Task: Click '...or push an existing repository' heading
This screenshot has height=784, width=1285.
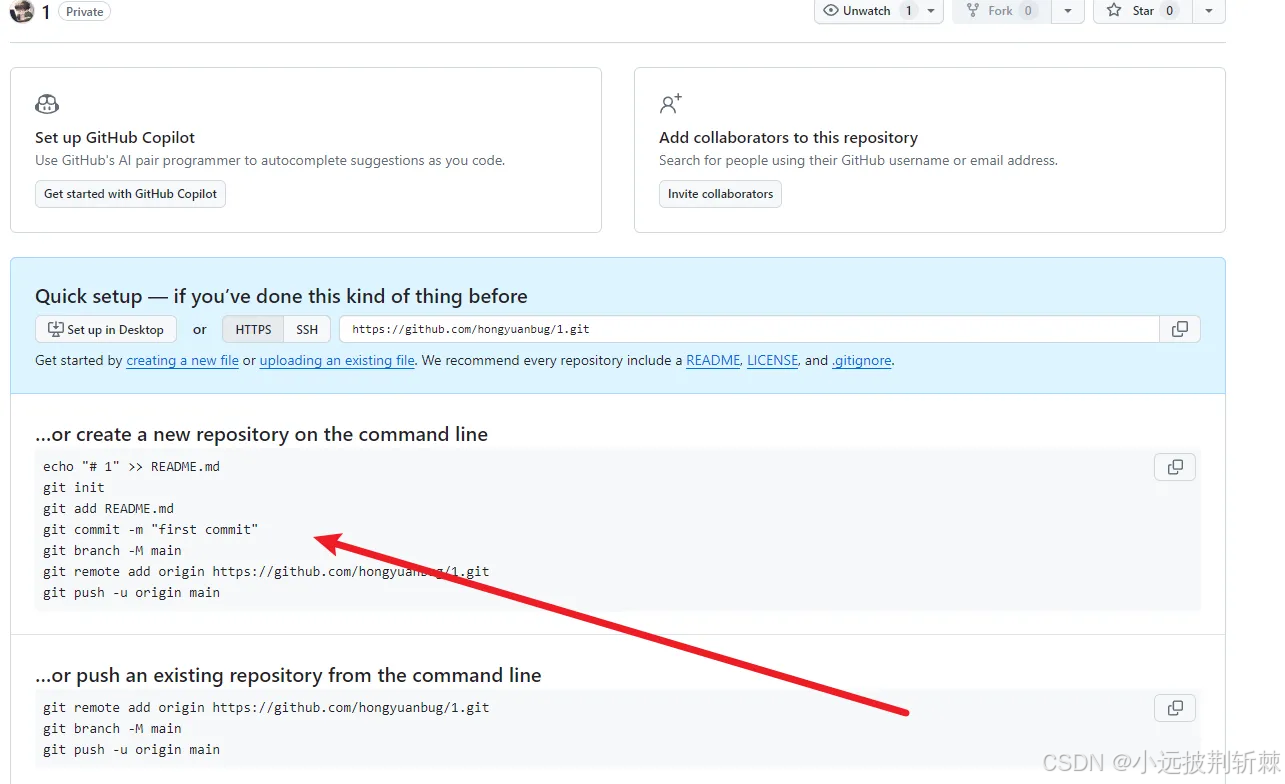Action: (288, 675)
